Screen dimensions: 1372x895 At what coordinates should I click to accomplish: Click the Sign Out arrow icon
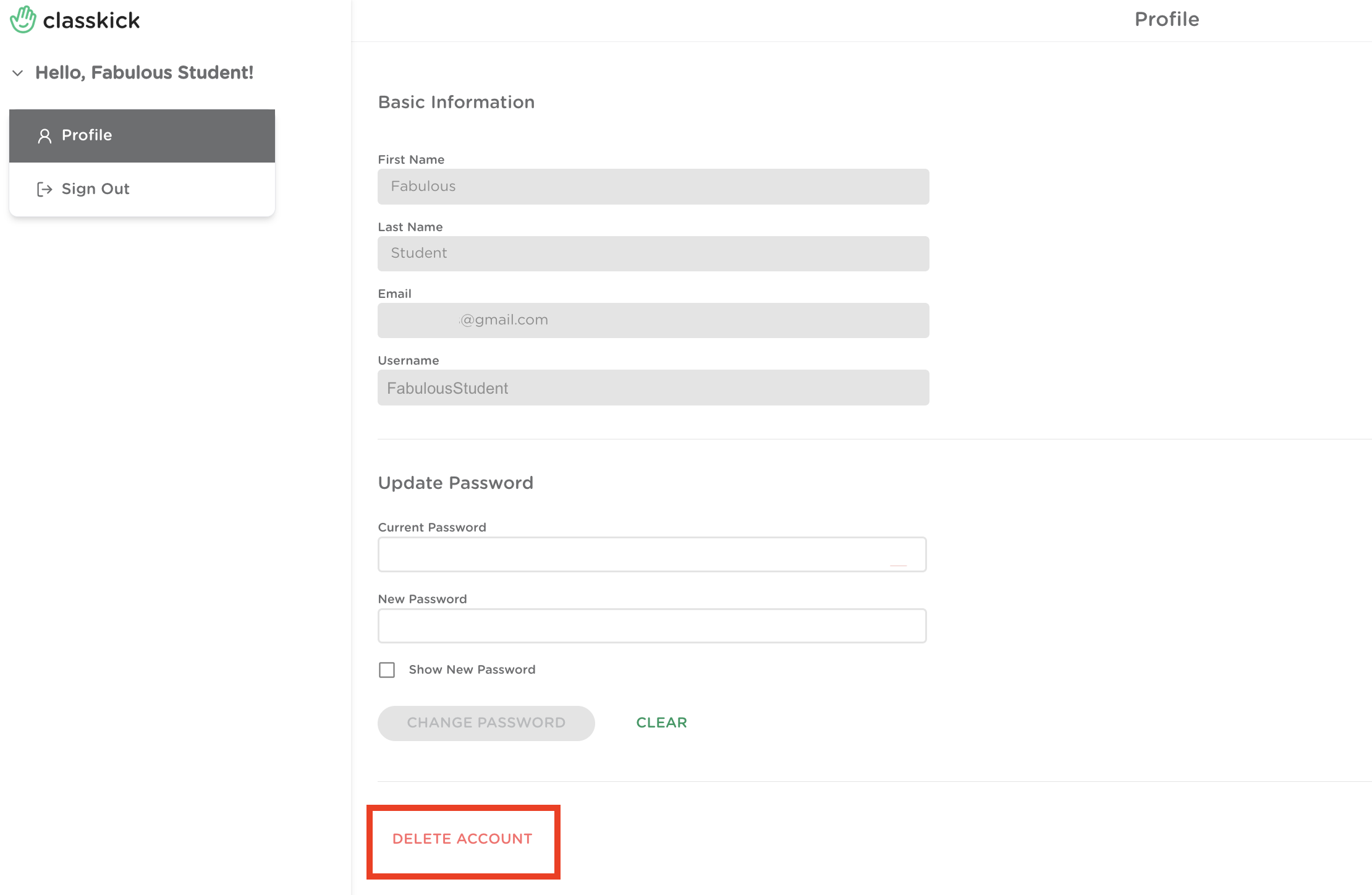click(44, 189)
